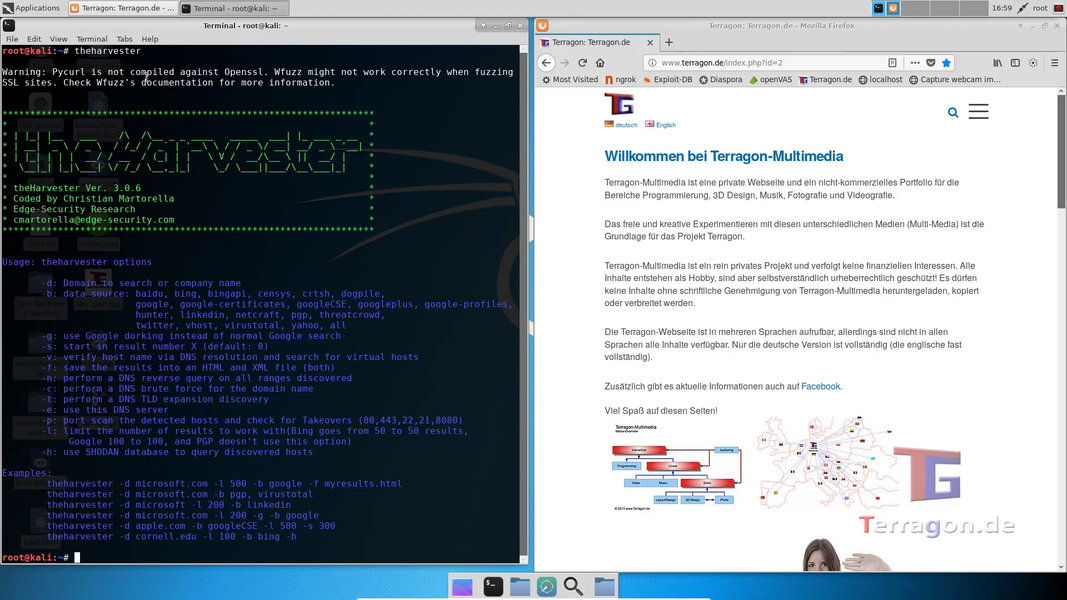Viewport: 1067px width, 600px height.
Task: Select Terragon.de tab in Firefox
Action: coord(597,42)
